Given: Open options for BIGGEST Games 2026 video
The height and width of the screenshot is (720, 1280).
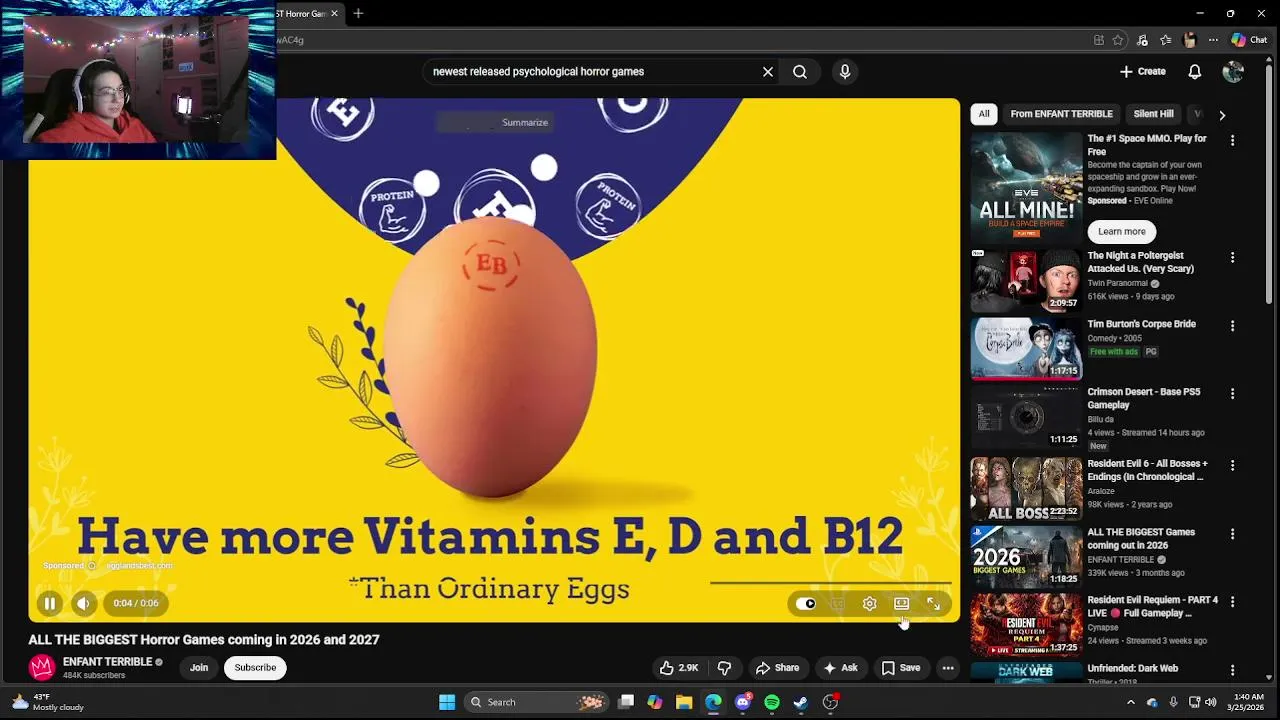Looking at the screenshot, I should coord(1232,534).
